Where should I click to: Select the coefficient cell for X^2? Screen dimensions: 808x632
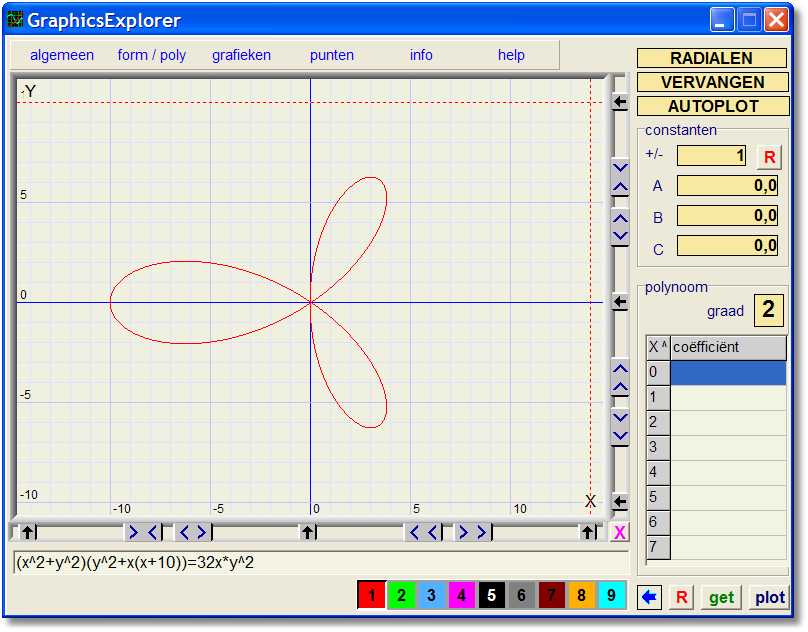(728, 423)
